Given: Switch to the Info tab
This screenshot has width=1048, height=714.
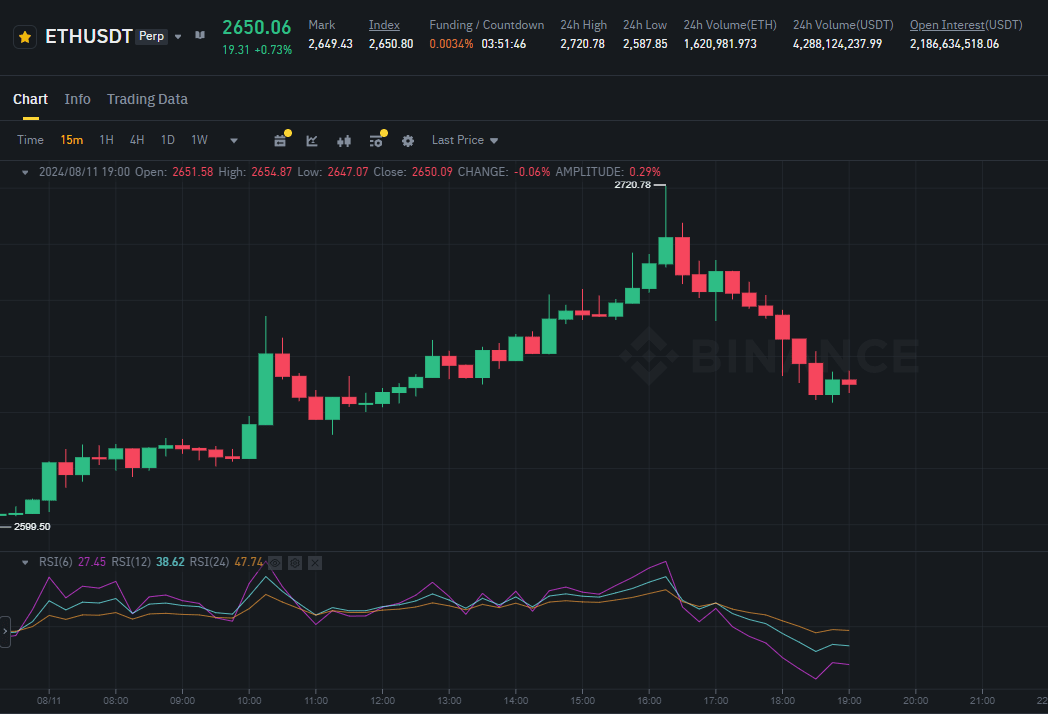Looking at the screenshot, I should coord(77,99).
